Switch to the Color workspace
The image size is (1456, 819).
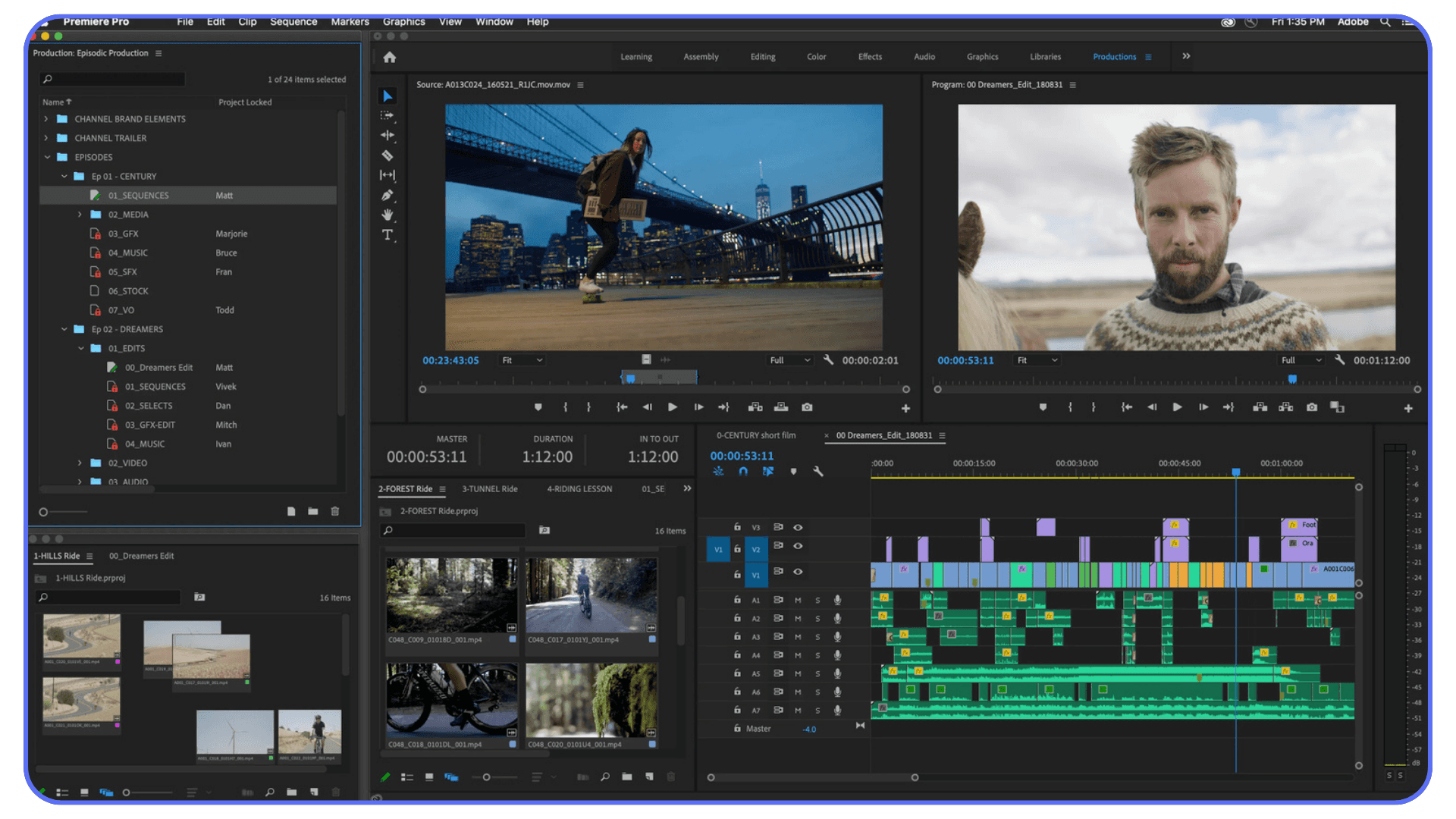point(816,57)
